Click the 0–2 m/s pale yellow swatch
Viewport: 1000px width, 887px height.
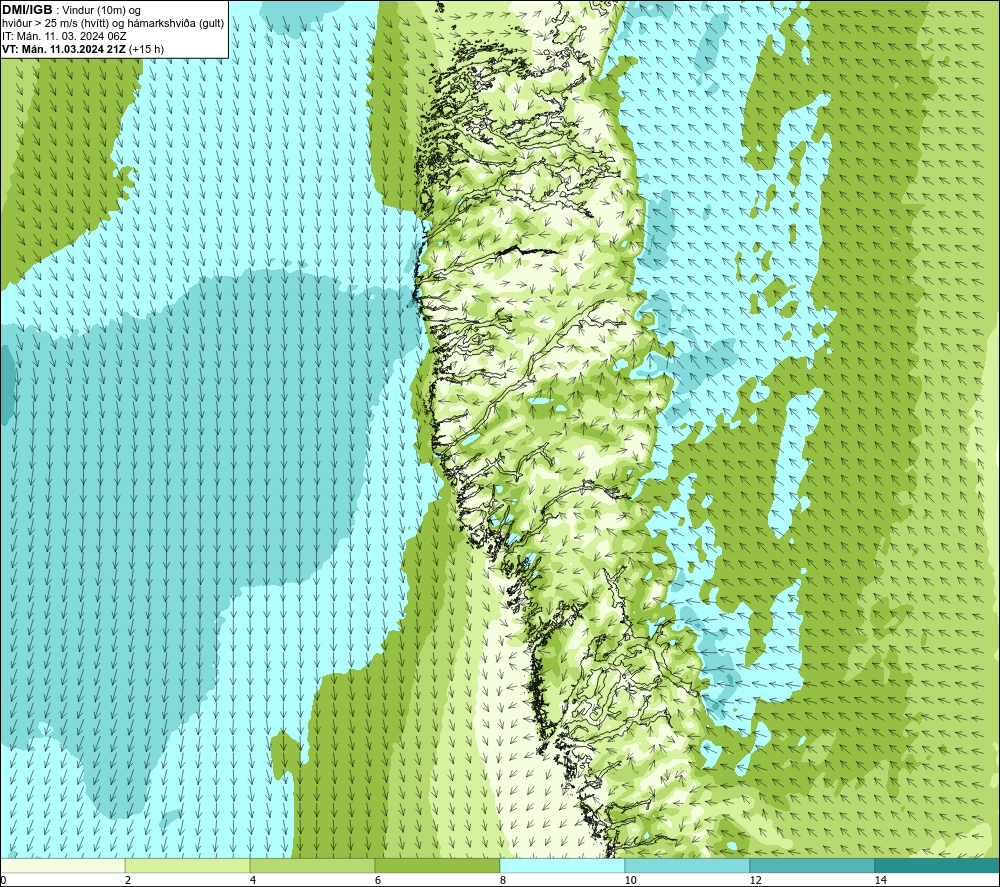[62, 866]
